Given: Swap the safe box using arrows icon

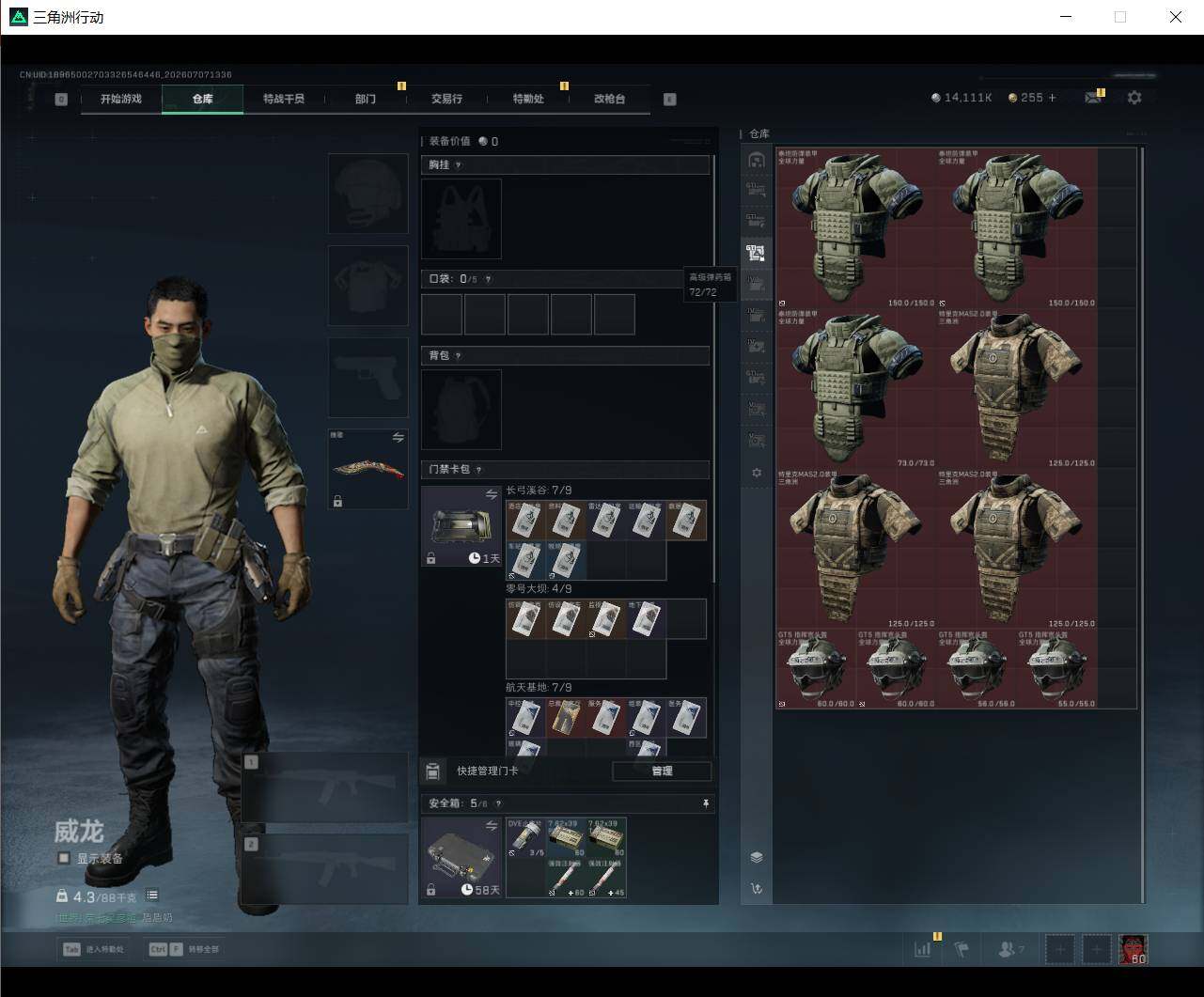Looking at the screenshot, I should (492, 825).
